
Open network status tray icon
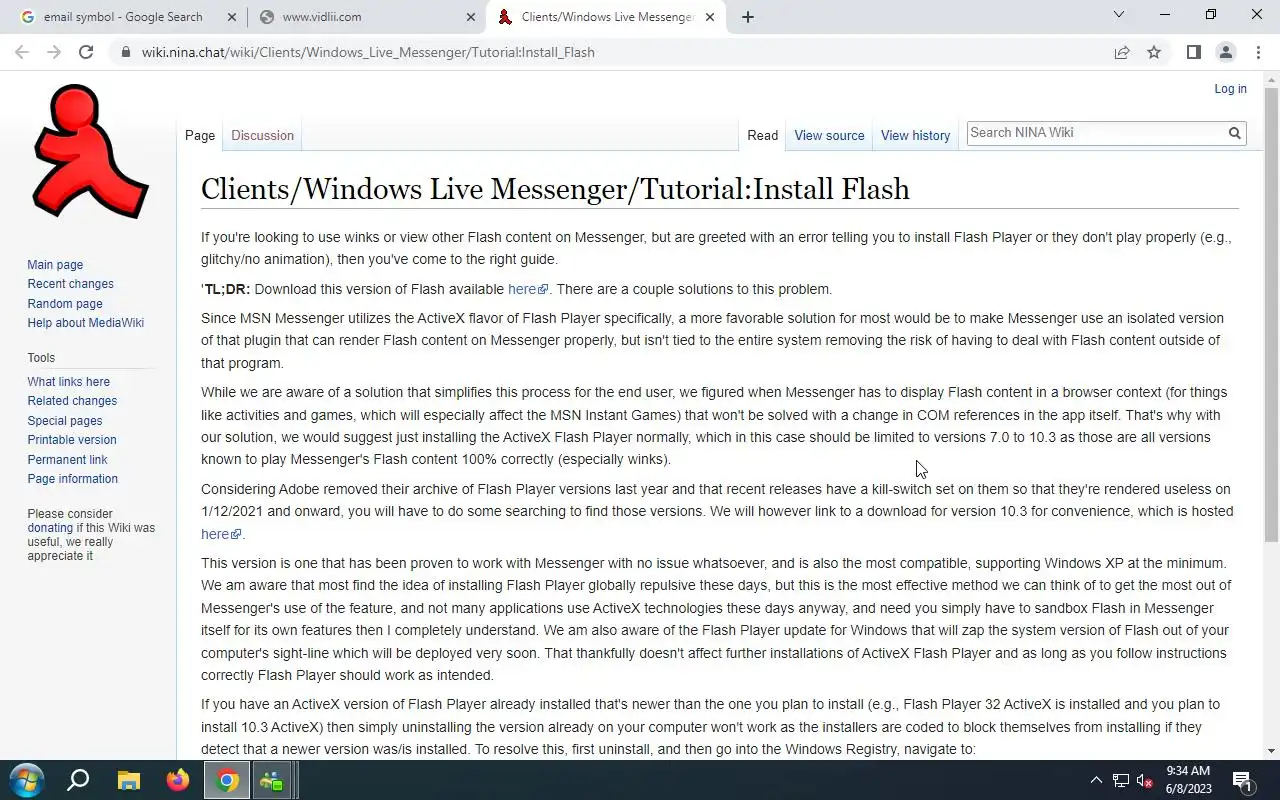tap(1121, 780)
